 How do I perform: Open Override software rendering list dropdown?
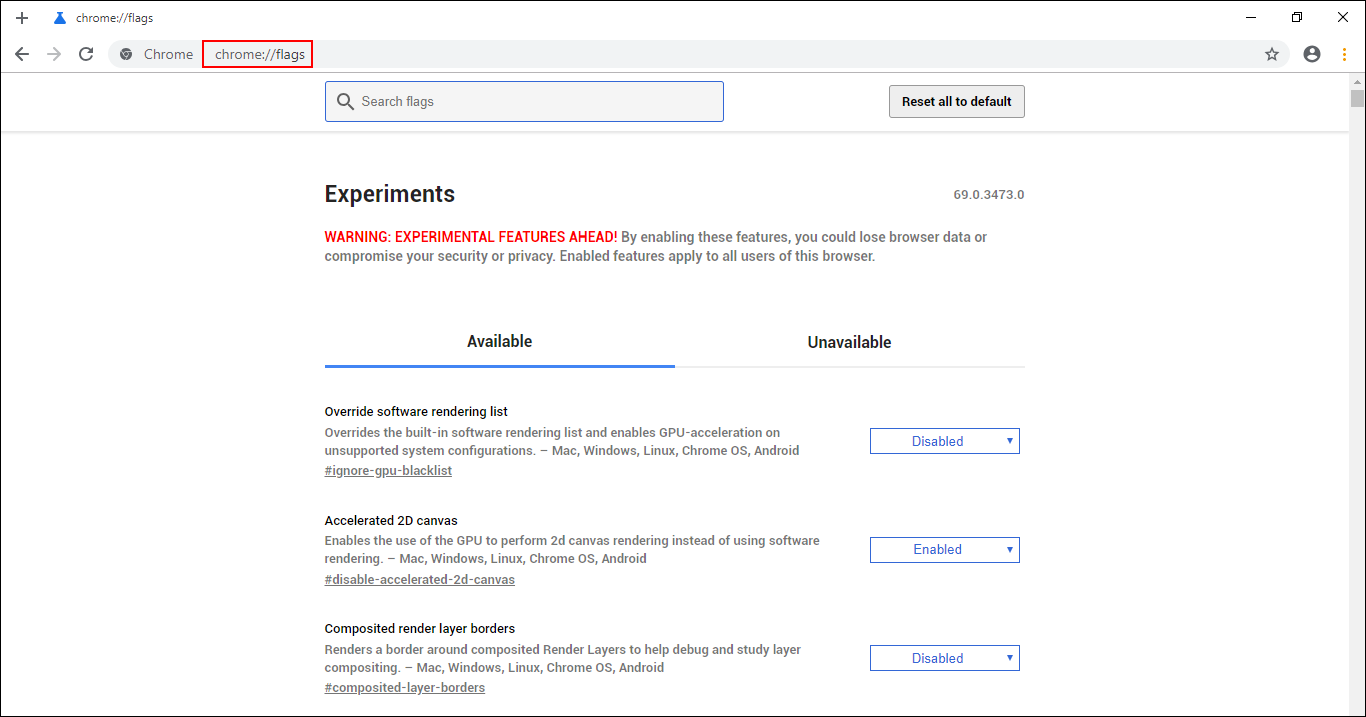(x=945, y=441)
